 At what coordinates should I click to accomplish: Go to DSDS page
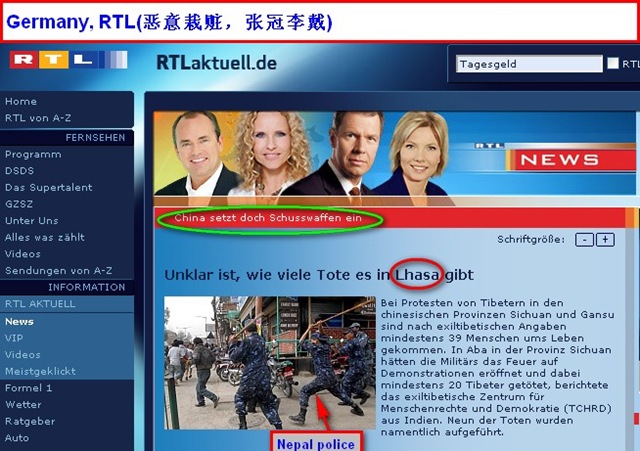coord(19,171)
